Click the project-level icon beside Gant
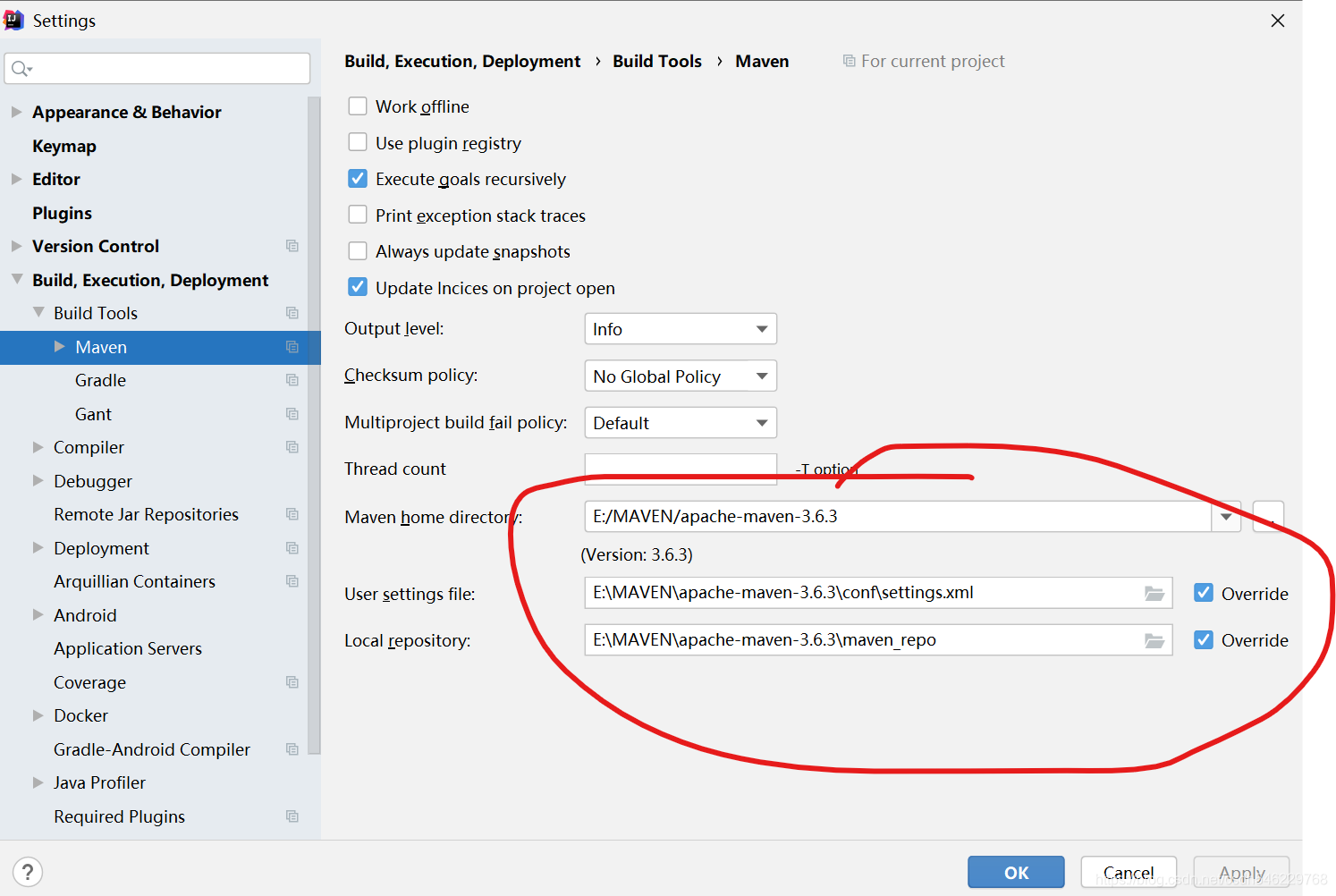The width and height of the screenshot is (1336, 896). (x=292, y=414)
